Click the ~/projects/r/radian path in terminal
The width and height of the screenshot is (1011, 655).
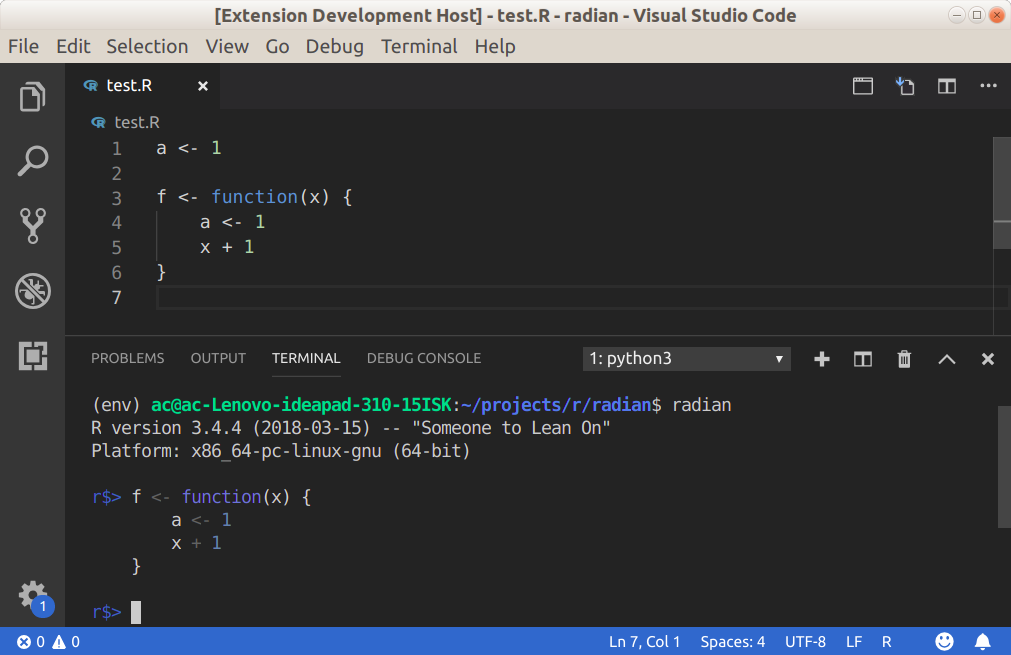click(556, 405)
